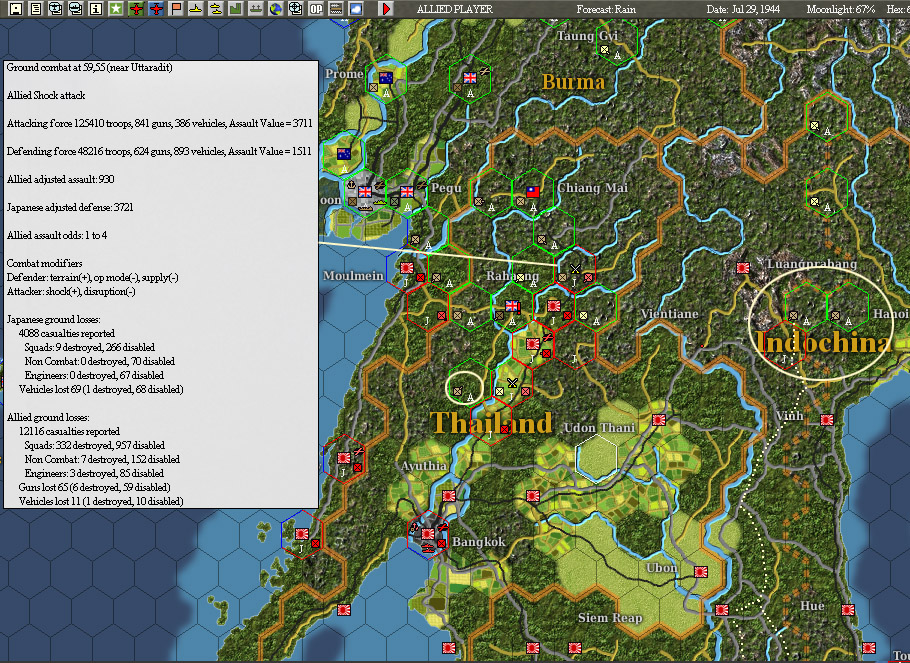This screenshot has width=910, height=663.
Task: Click the Date: Jul 29, 1944 text
Action: coord(743,9)
